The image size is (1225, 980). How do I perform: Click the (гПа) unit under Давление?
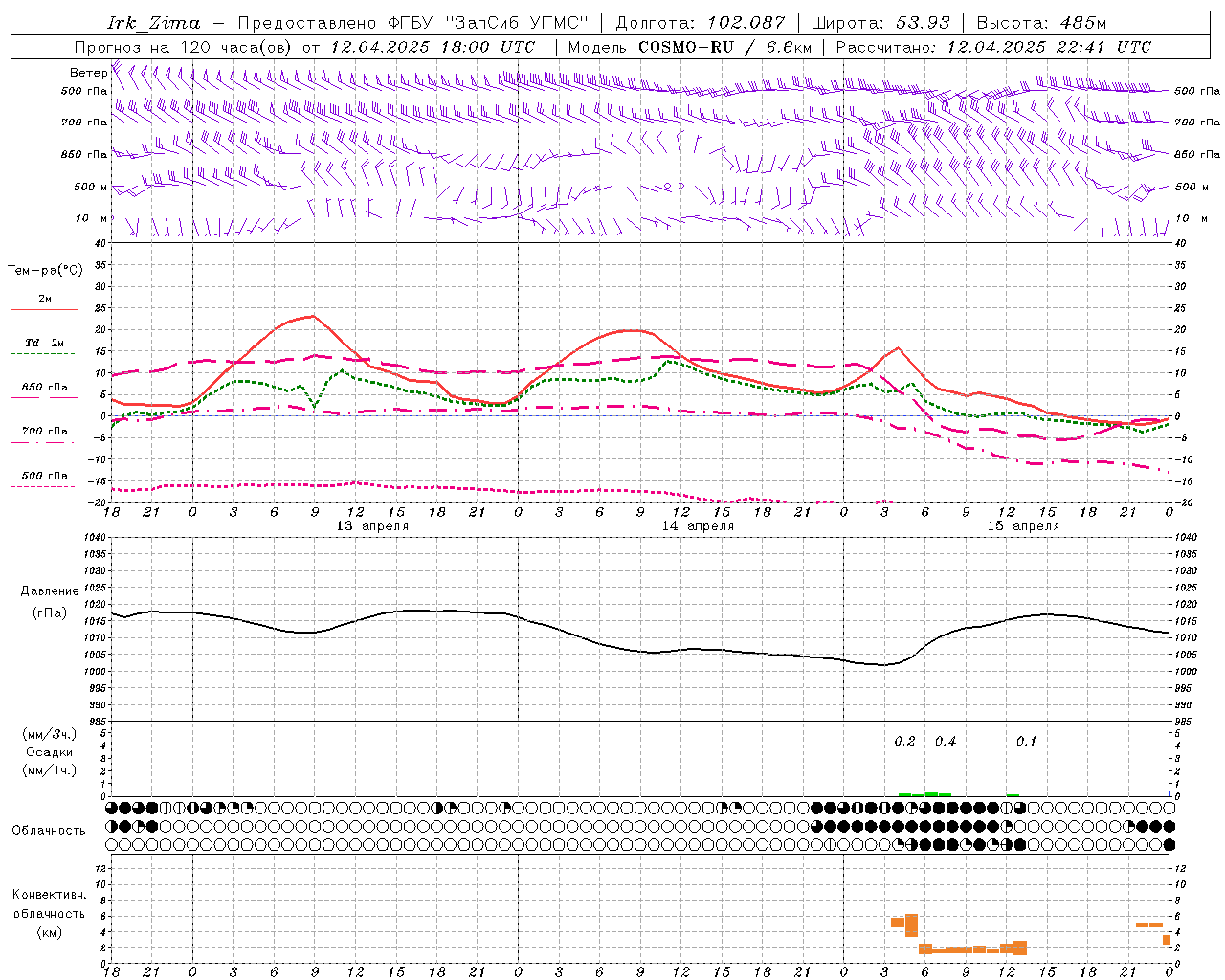click(50, 612)
